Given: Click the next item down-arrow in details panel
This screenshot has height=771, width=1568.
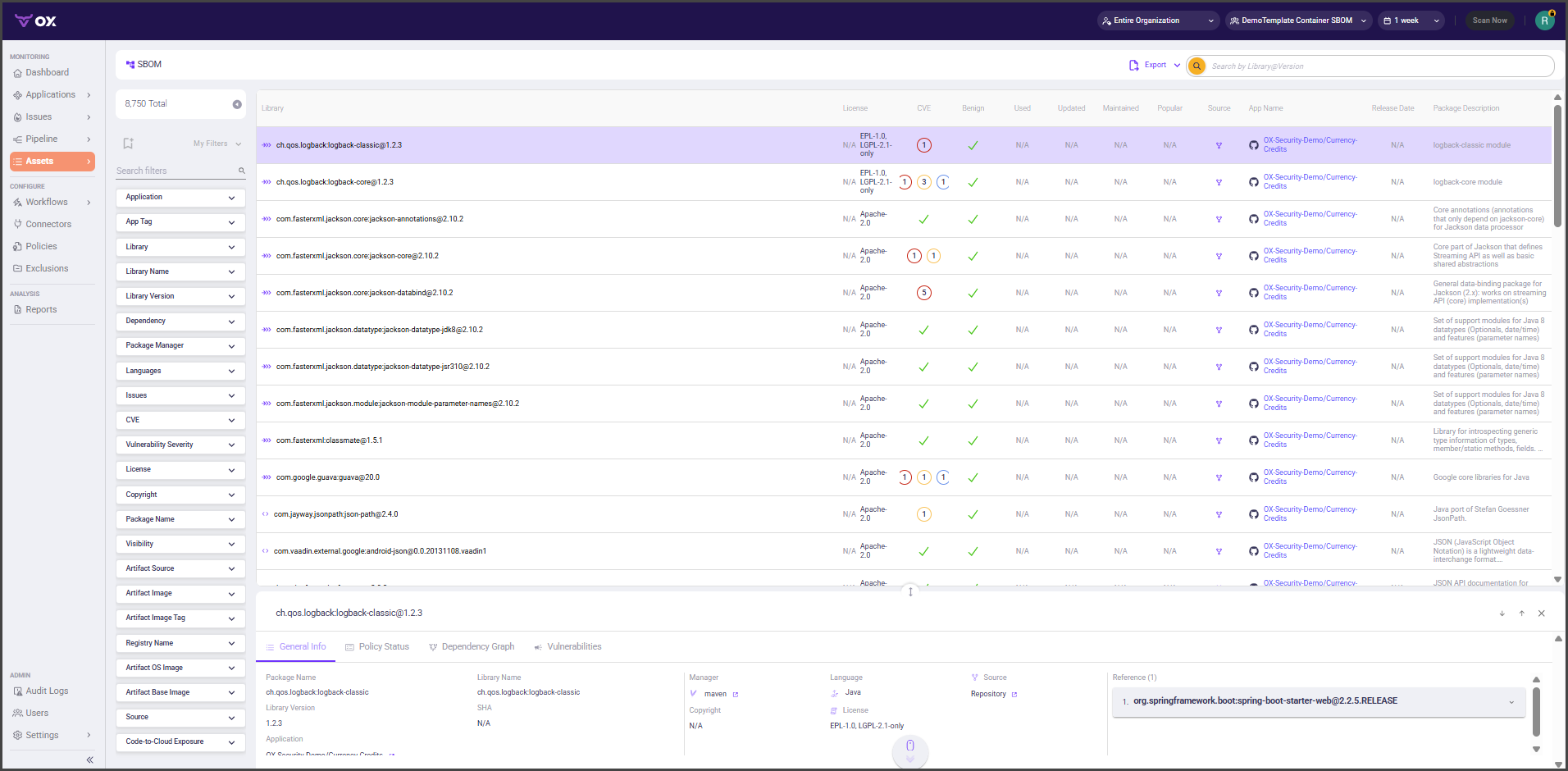Looking at the screenshot, I should click(1502, 614).
